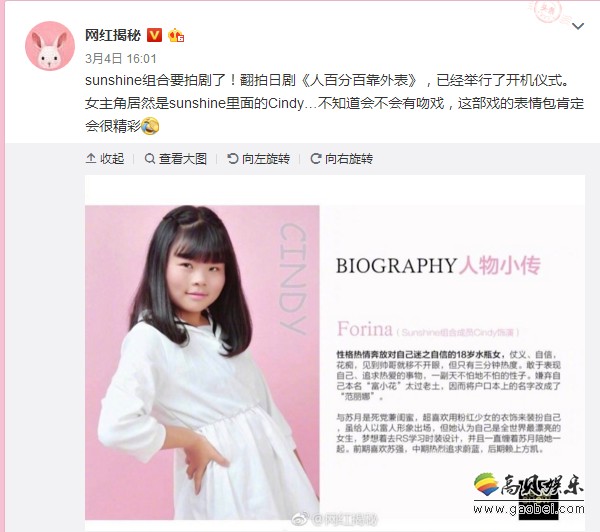Viewport: 600px width, 532px height.
Task: Click the crown membership badge icon
Action: [x=176, y=36]
